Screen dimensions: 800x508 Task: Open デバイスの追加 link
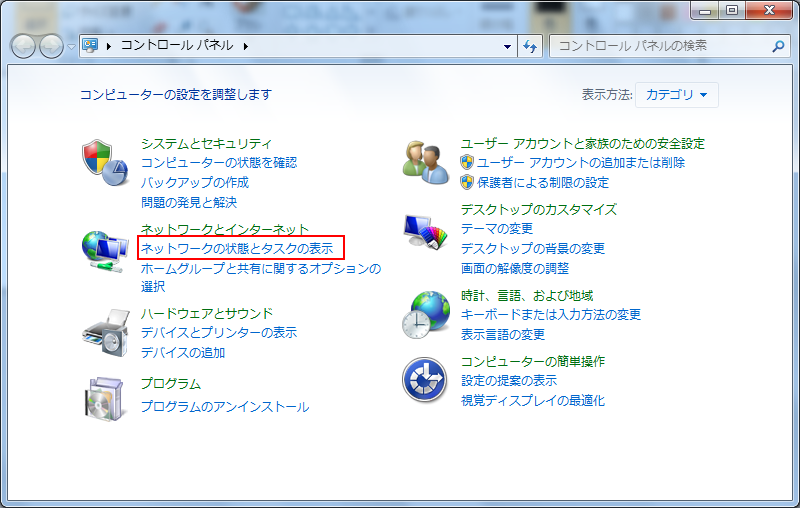pyautogui.click(x=183, y=352)
